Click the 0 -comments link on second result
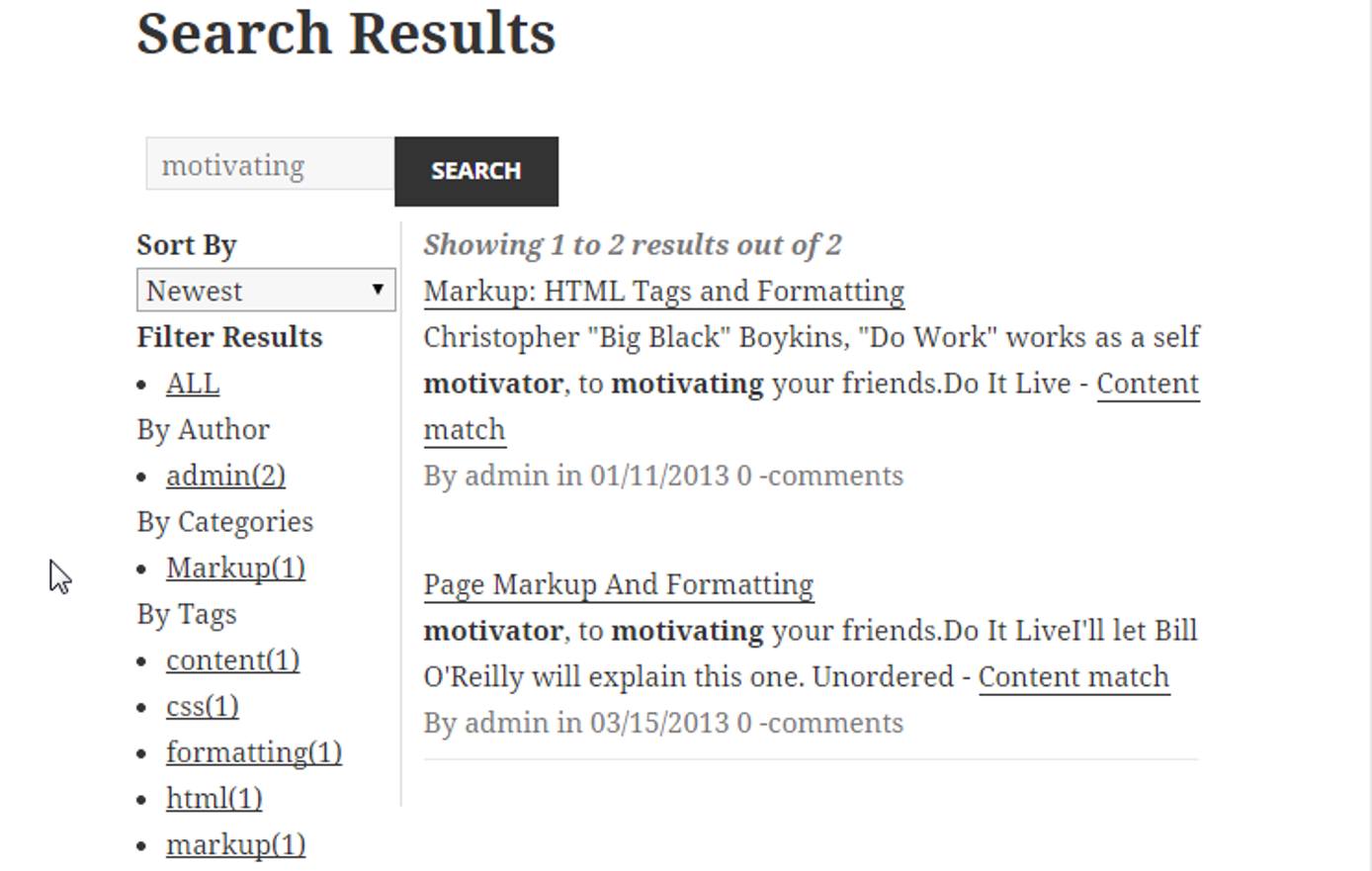Screen dimensions: 1372x871 coord(828,723)
